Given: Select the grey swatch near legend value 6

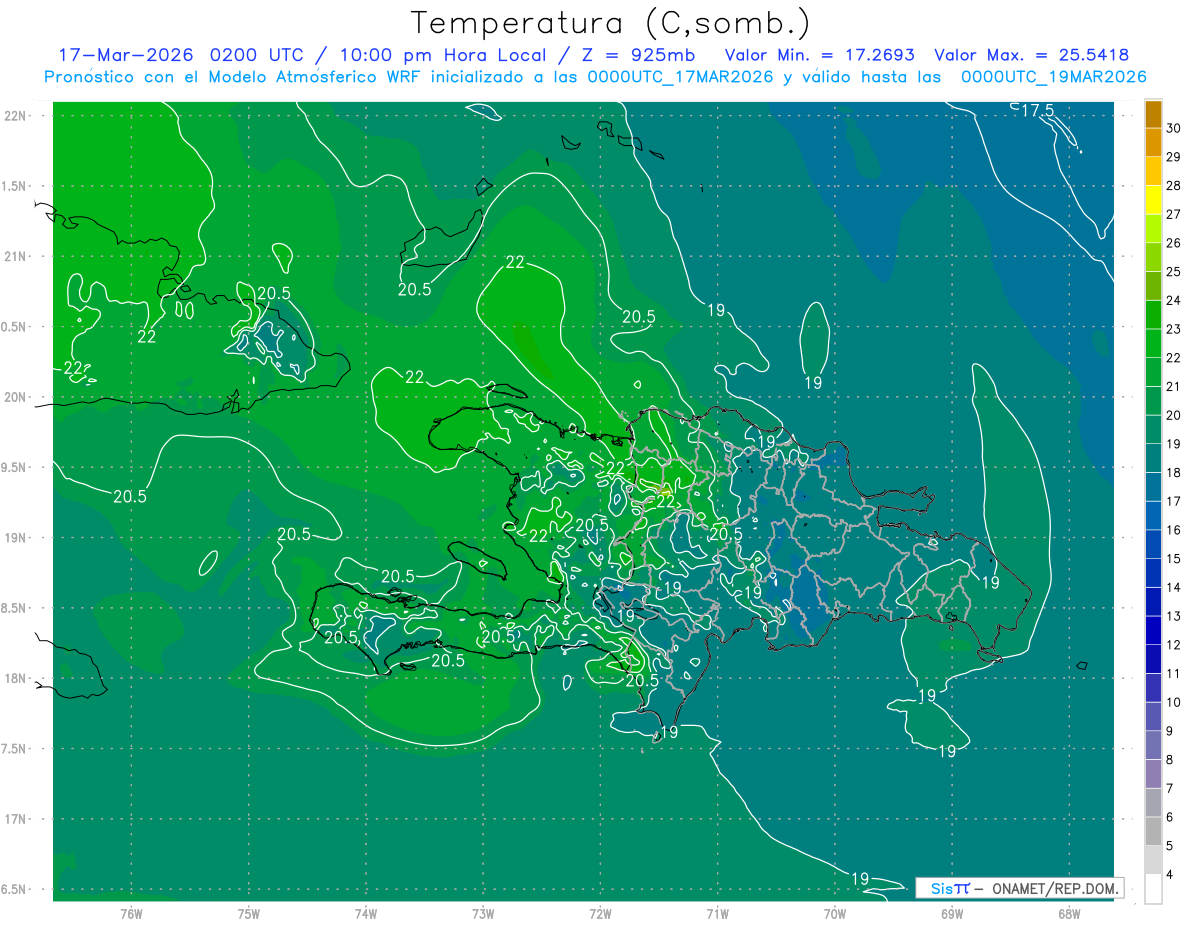Looking at the screenshot, I should coord(1153,803).
